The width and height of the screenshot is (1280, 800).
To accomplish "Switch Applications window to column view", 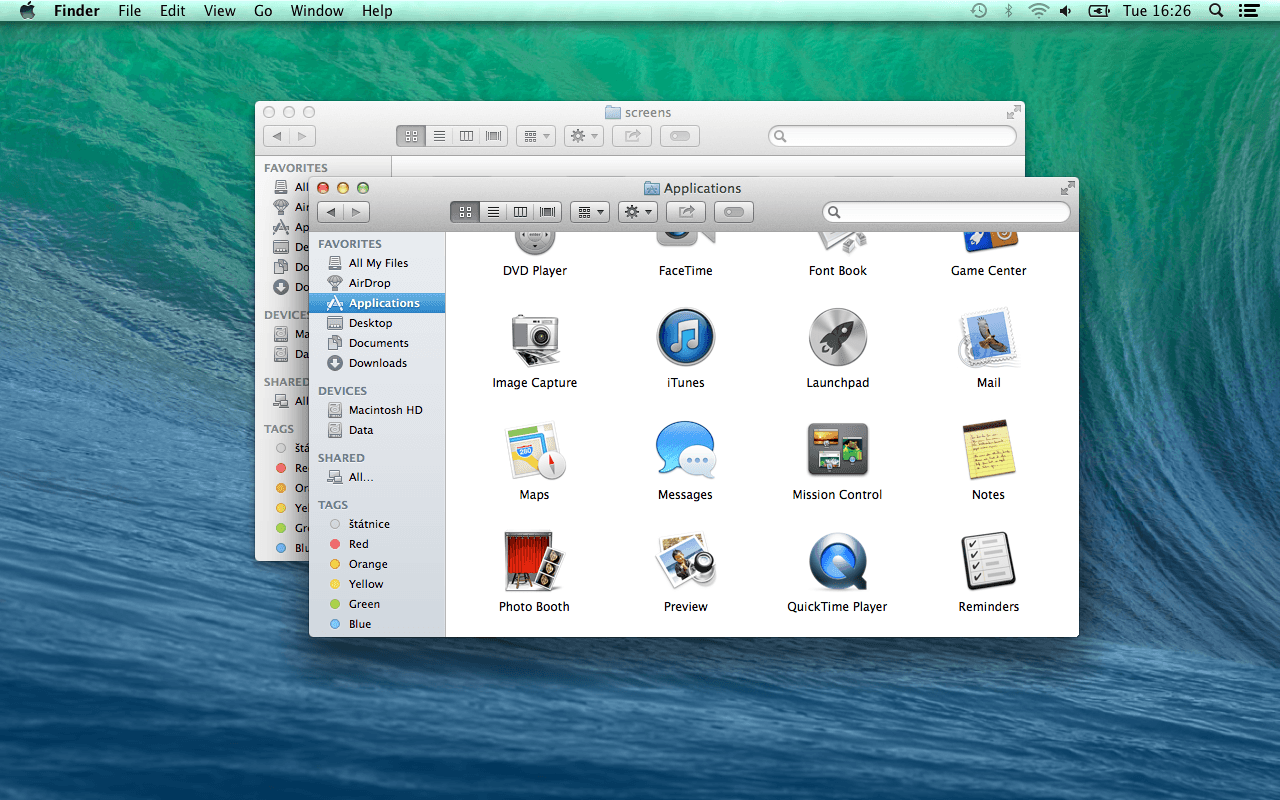I will [520, 212].
